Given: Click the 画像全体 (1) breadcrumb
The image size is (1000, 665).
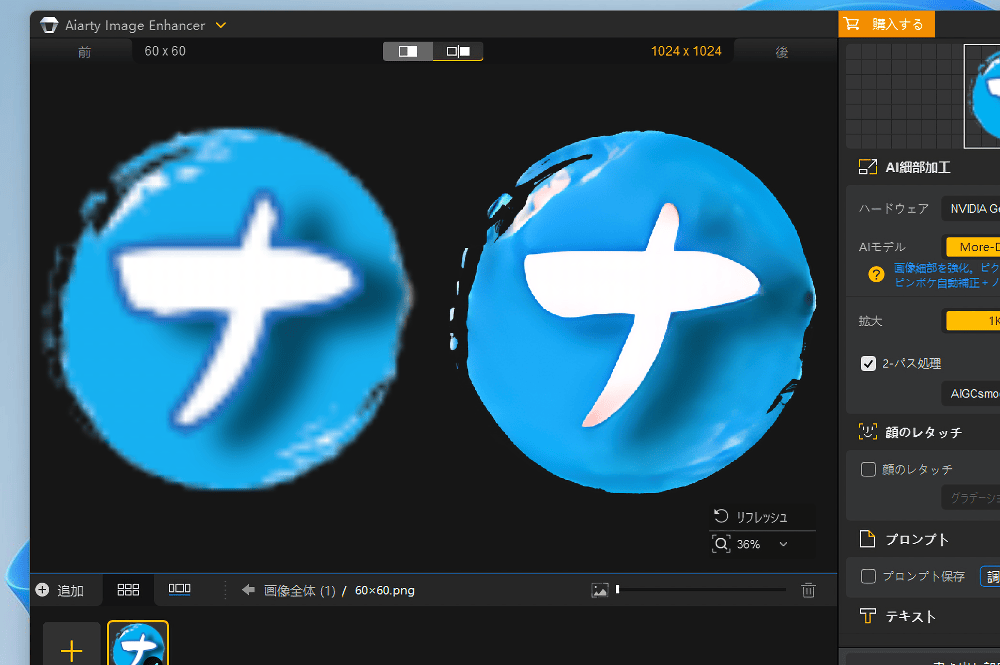Looking at the screenshot, I should [x=300, y=590].
